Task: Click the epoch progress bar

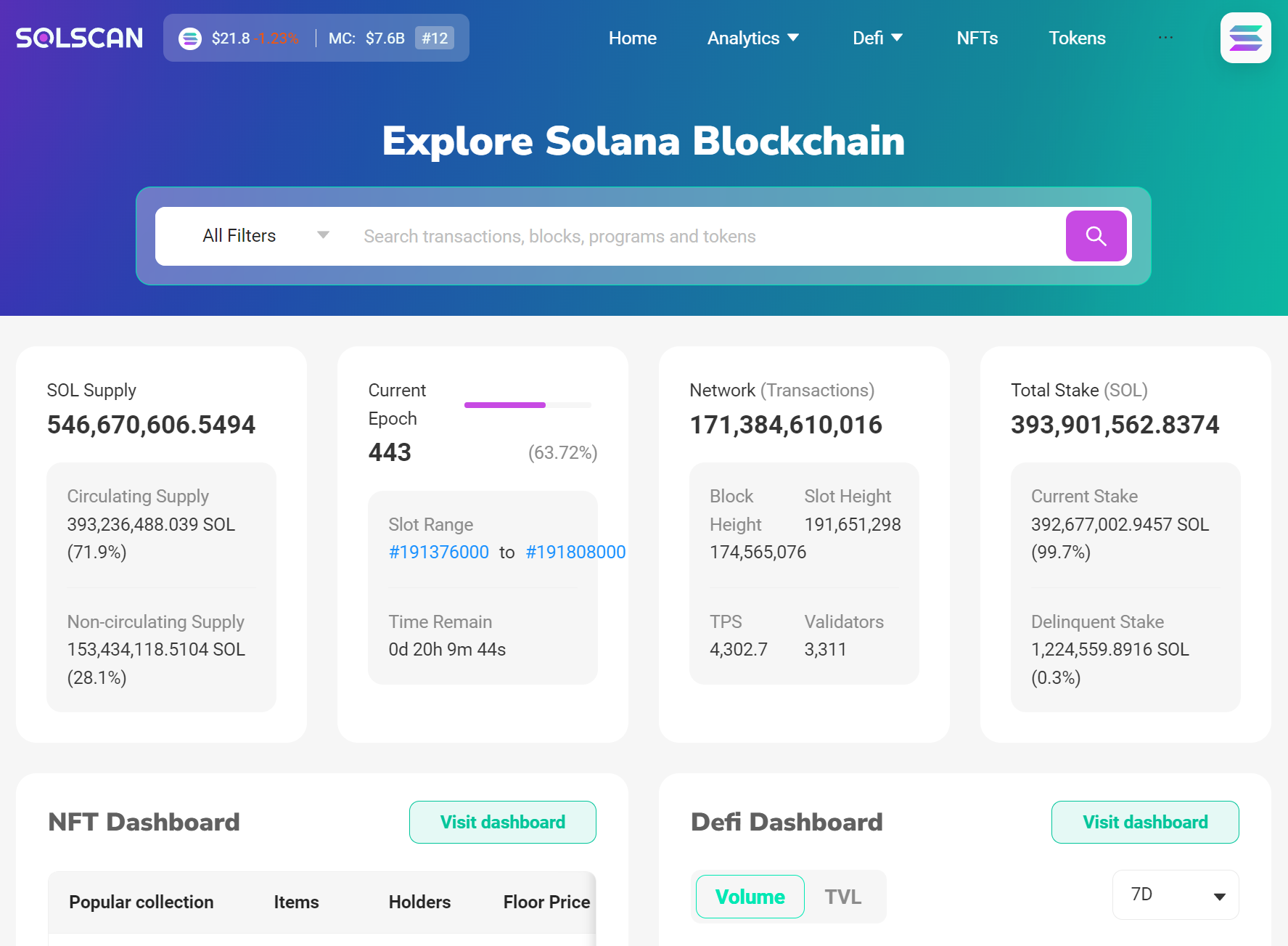Action: tap(528, 404)
